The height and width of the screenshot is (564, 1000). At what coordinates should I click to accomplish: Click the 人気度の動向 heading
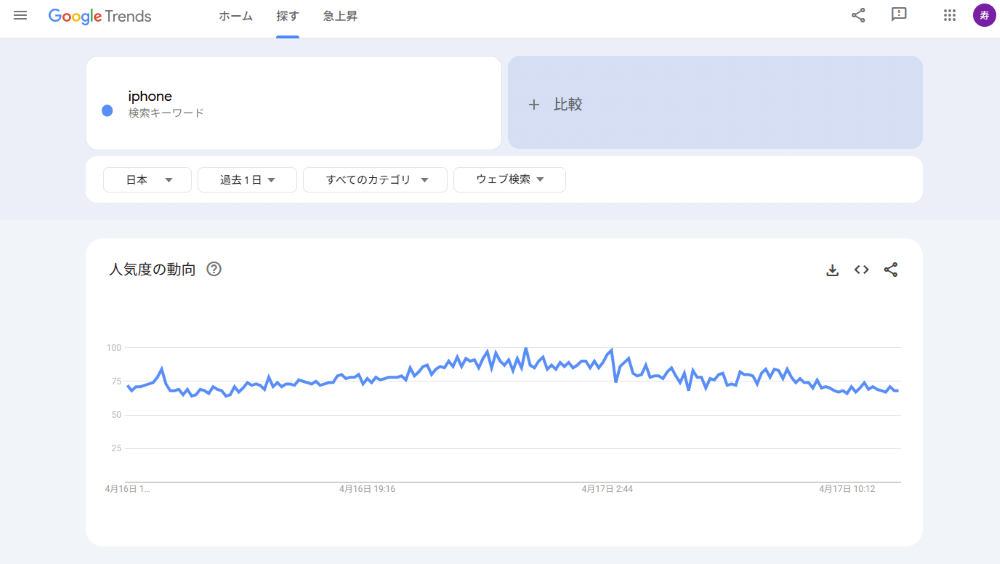coord(152,269)
